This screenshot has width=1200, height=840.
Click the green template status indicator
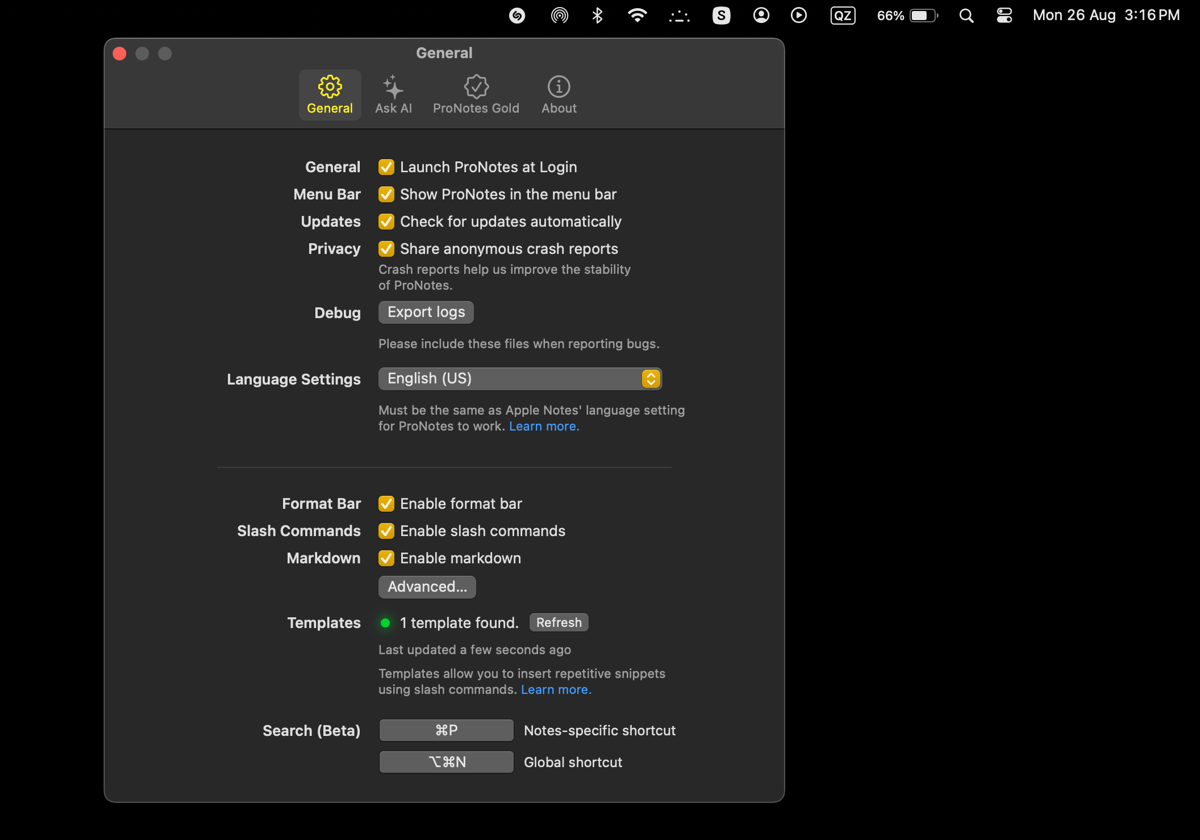pyautogui.click(x=385, y=623)
